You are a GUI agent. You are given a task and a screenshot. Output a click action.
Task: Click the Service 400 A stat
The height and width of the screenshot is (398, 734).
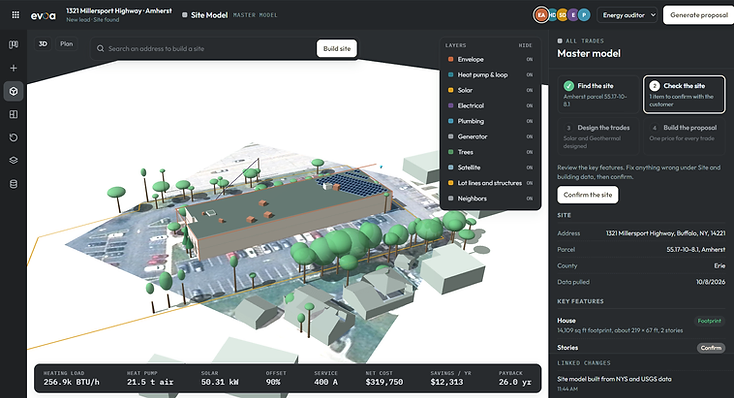pos(326,379)
